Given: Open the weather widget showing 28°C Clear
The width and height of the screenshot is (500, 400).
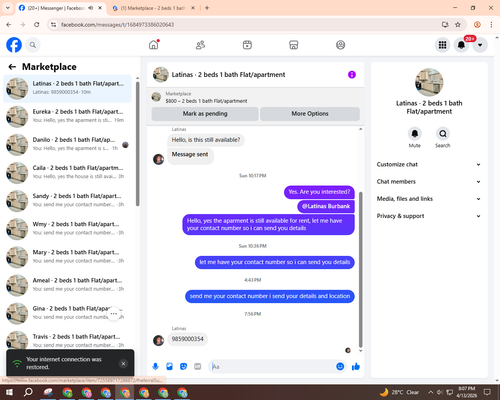Looking at the screenshot, I should (x=399, y=392).
